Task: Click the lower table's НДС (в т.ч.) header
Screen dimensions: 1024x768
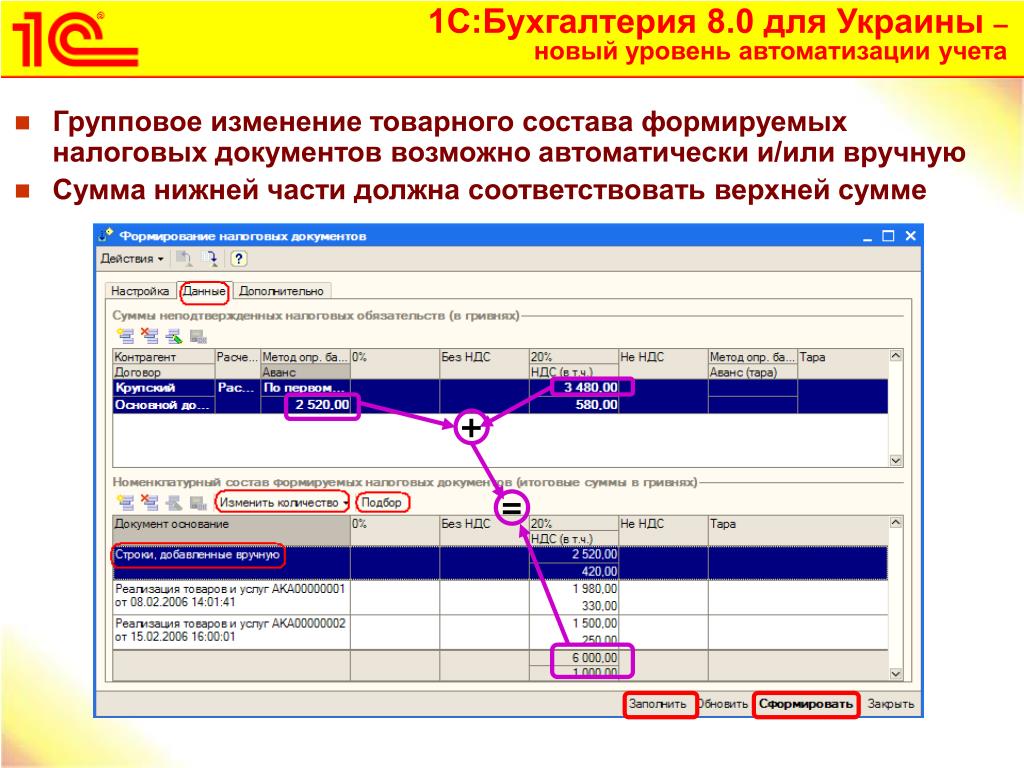Action: (573, 539)
